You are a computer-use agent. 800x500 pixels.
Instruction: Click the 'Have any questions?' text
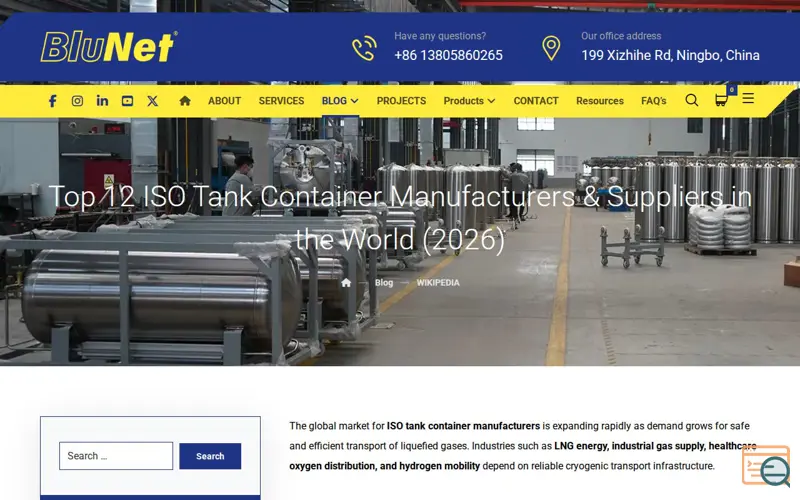(440, 36)
